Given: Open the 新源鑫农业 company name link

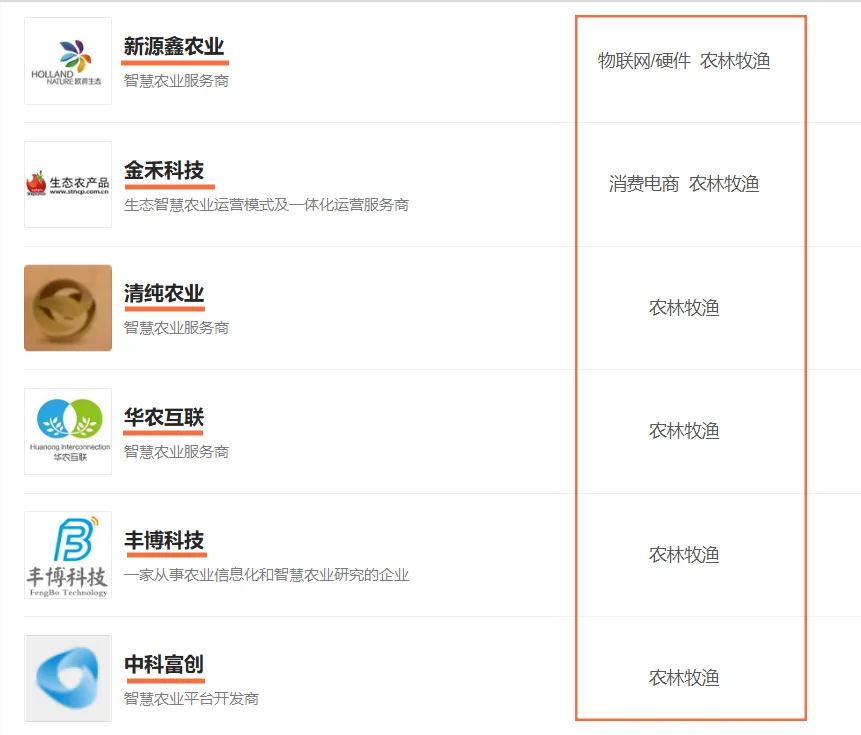Looking at the screenshot, I should [174, 47].
